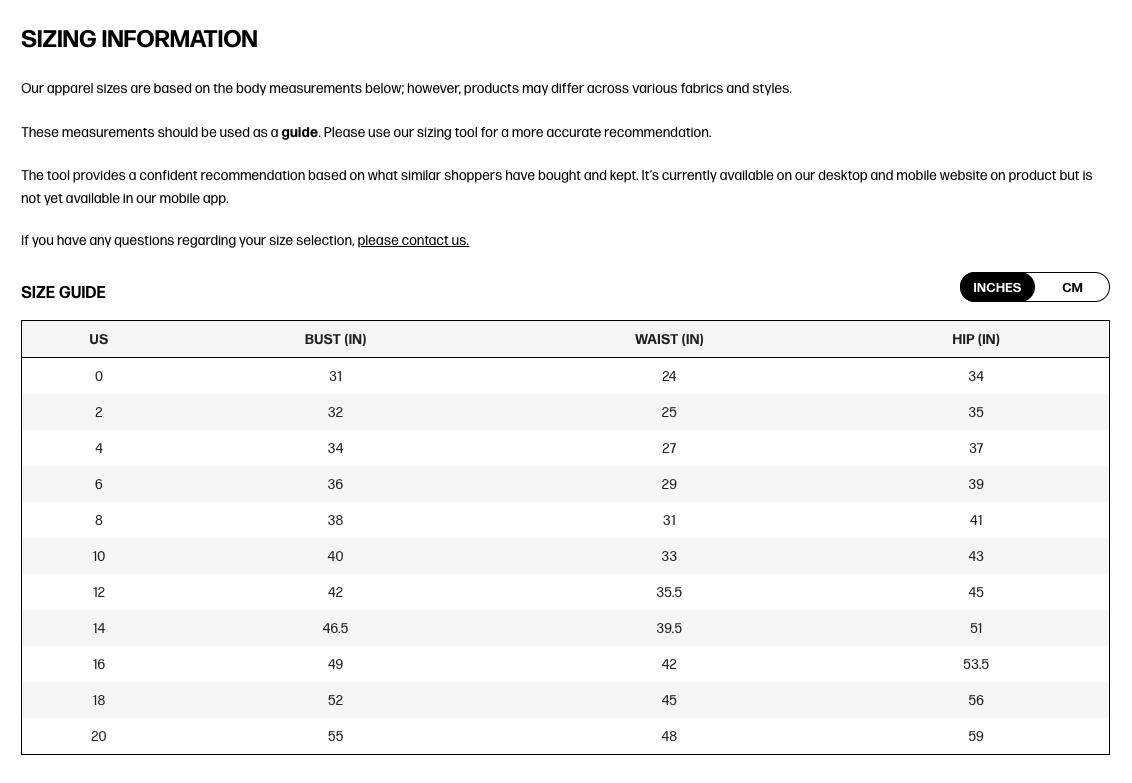1132x783 pixels.
Task: Select US size 0 row label
Action: pos(98,376)
